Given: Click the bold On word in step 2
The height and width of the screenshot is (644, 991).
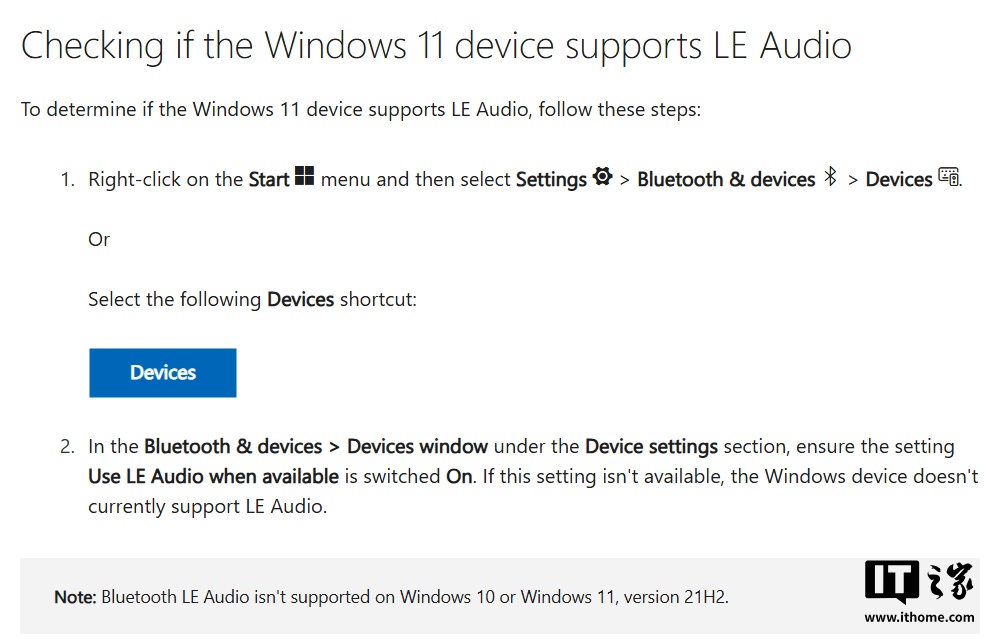Looking at the screenshot, I should (459, 477).
